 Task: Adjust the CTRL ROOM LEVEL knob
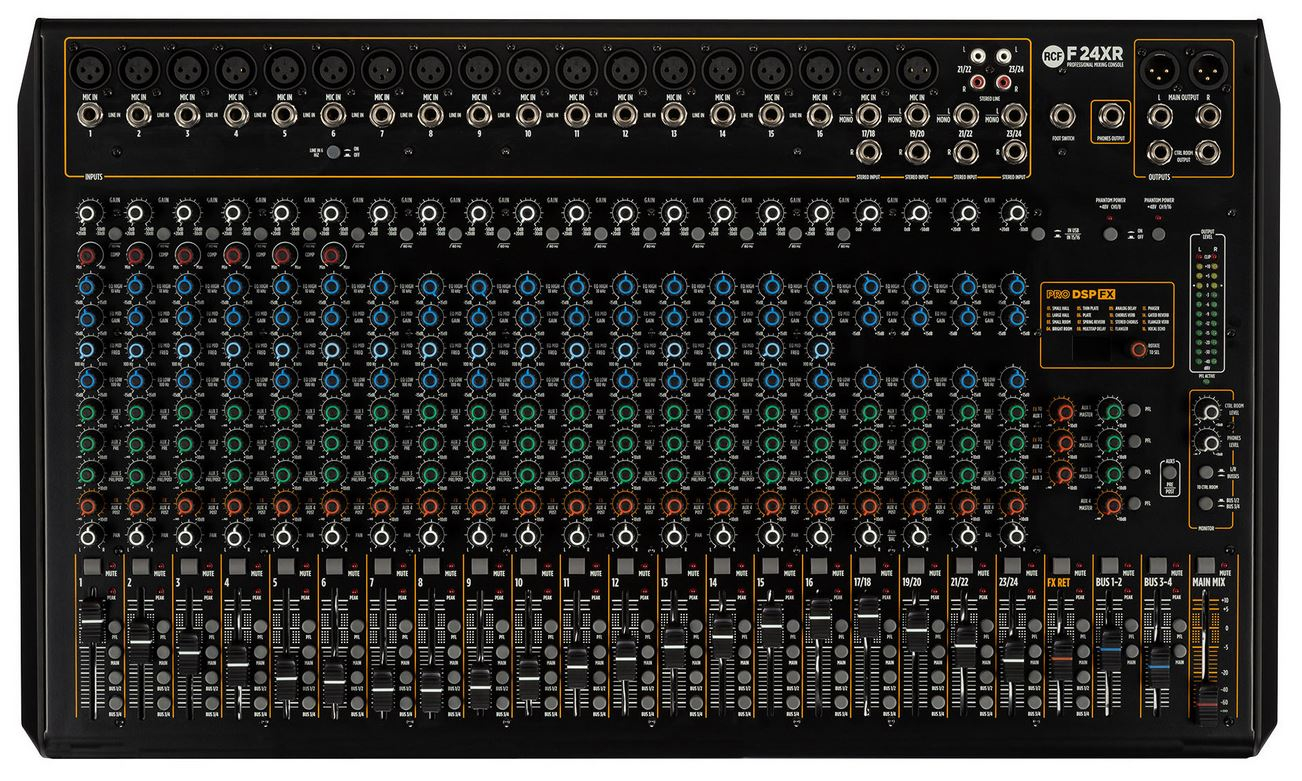tap(1211, 410)
